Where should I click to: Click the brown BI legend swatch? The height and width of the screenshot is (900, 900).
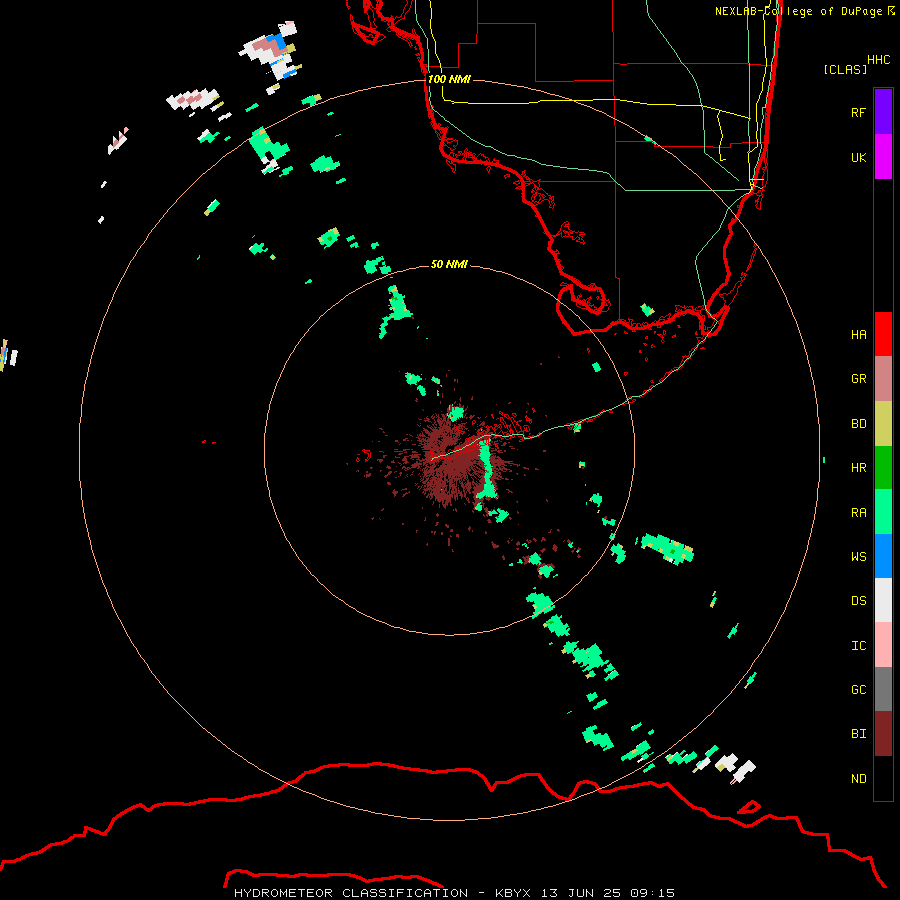pos(883,734)
